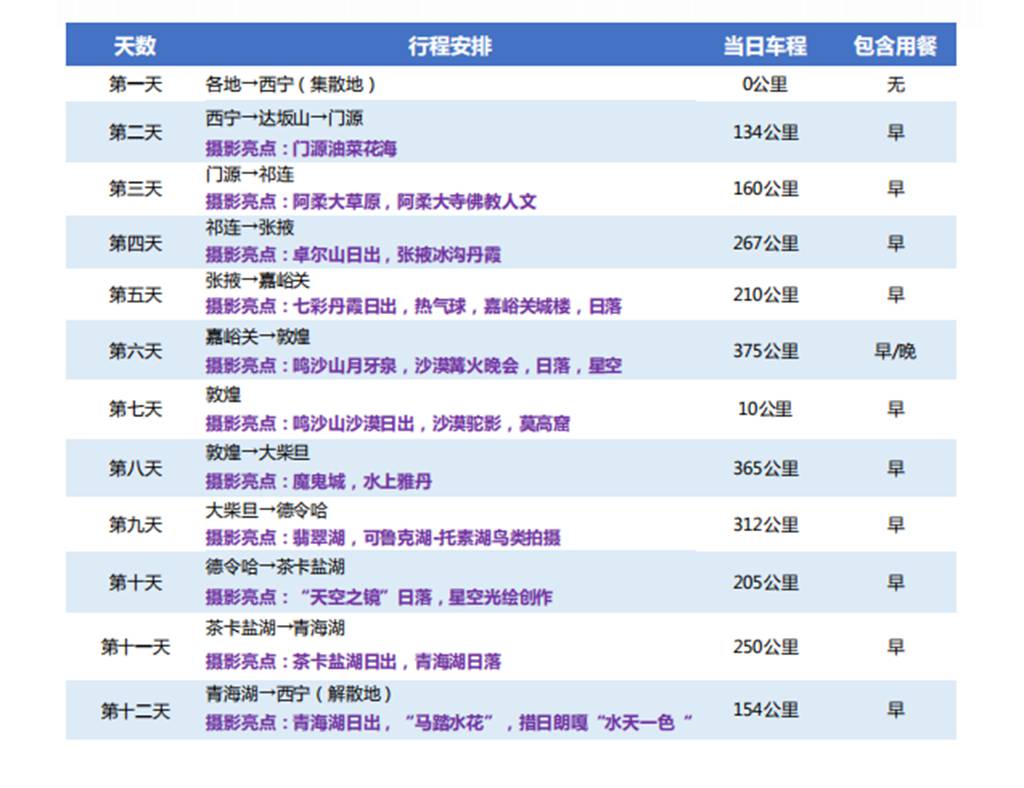The height and width of the screenshot is (788, 1024).
Task: Click the 天数 column header
Action: (x=135, y=46)
